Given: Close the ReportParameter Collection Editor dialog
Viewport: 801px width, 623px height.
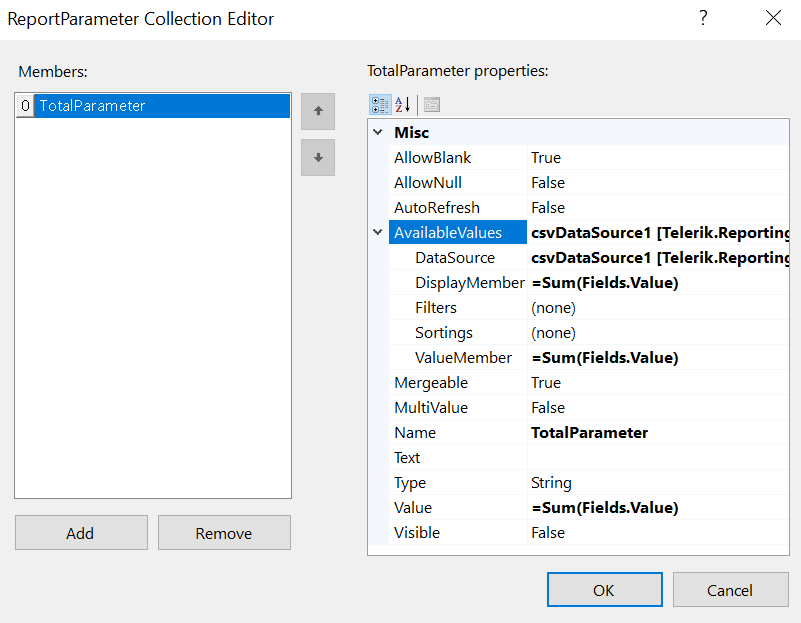Looking at the screenshot, I should pyautogui.click(x=773, y=18).
